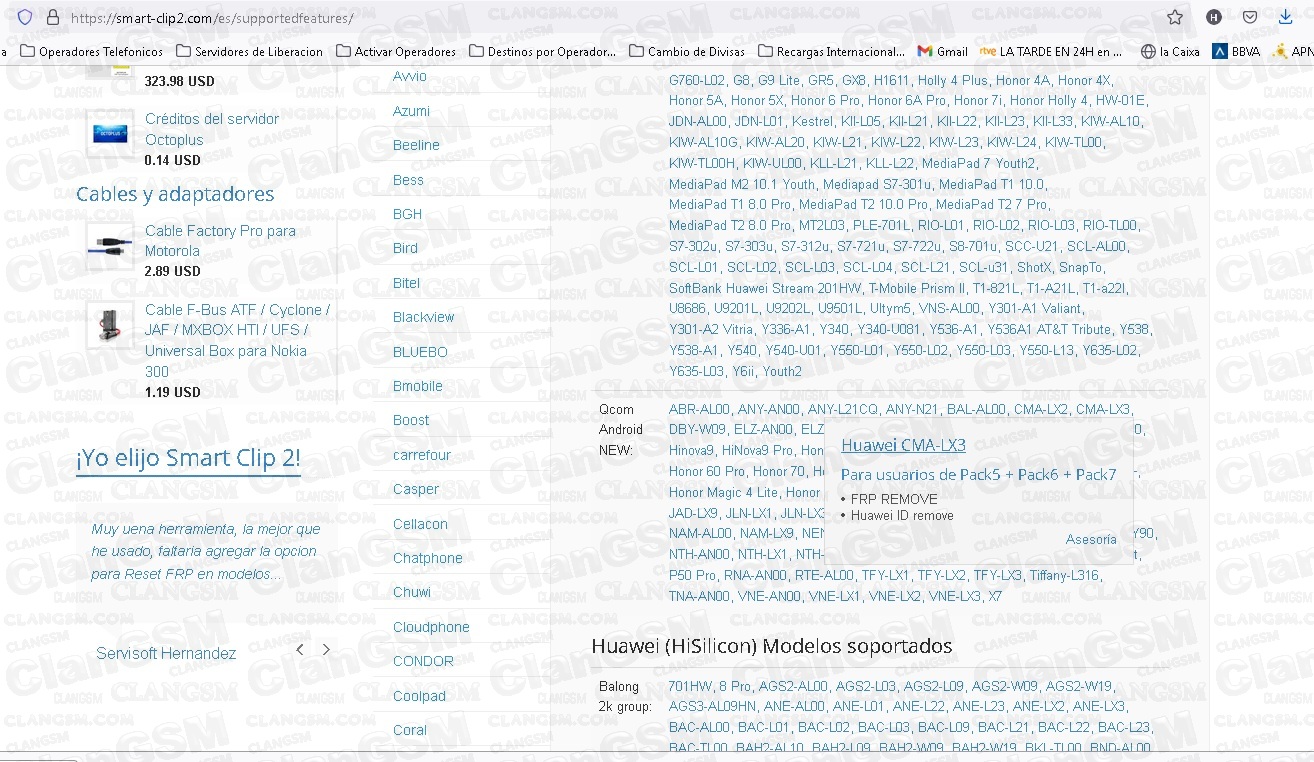Click the bookmark star icon
This screenshot has width=1314, height=762.
(1175, 18)
